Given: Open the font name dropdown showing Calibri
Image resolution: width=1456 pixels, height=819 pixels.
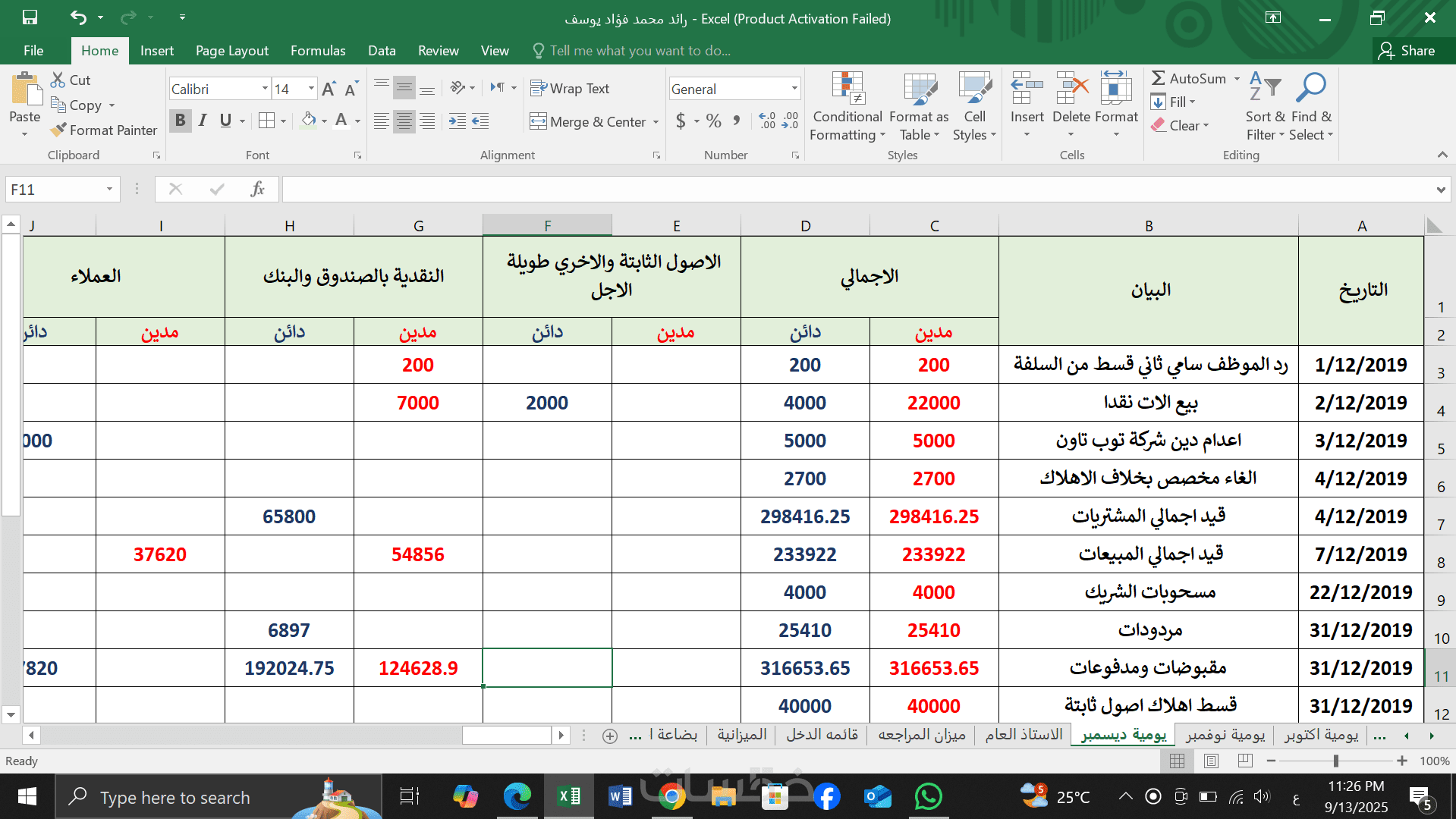Looking at the screenshot, I should (x=265, y=89).
